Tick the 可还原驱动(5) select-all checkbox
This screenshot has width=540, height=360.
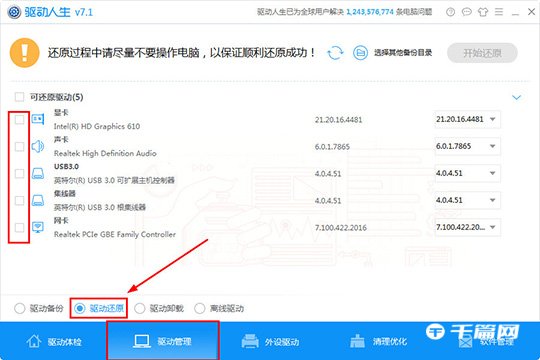[19, 97]
